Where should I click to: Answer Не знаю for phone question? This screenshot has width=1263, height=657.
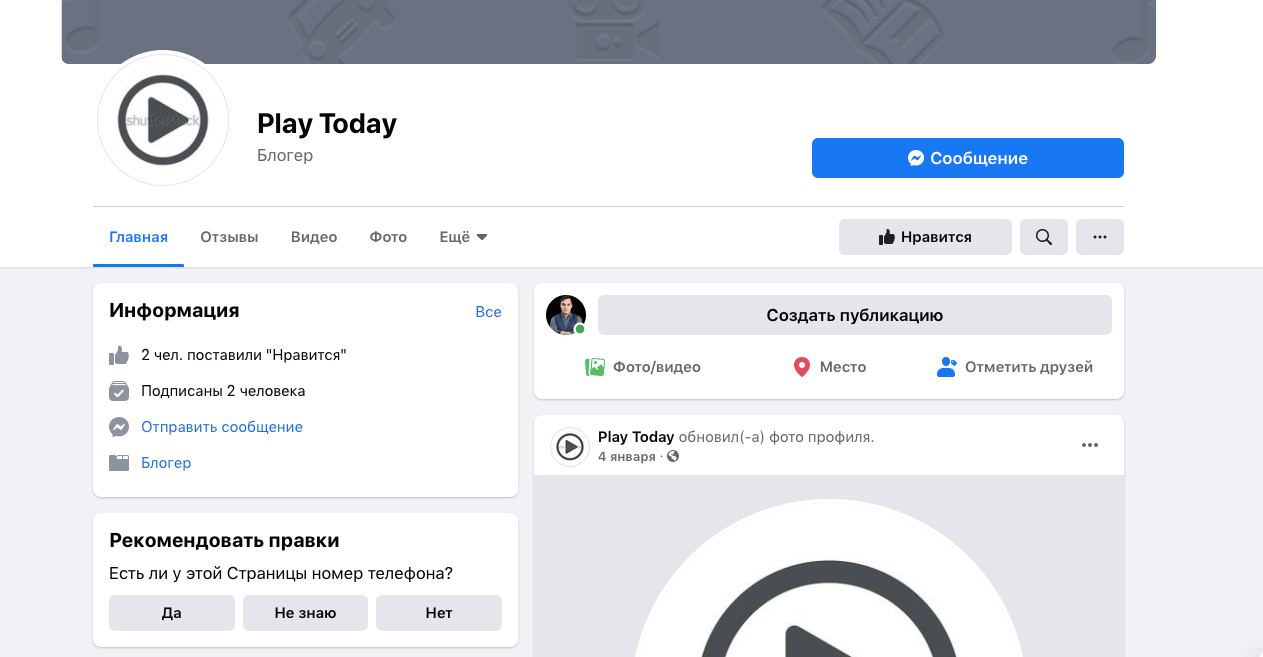tap(305, 613)
